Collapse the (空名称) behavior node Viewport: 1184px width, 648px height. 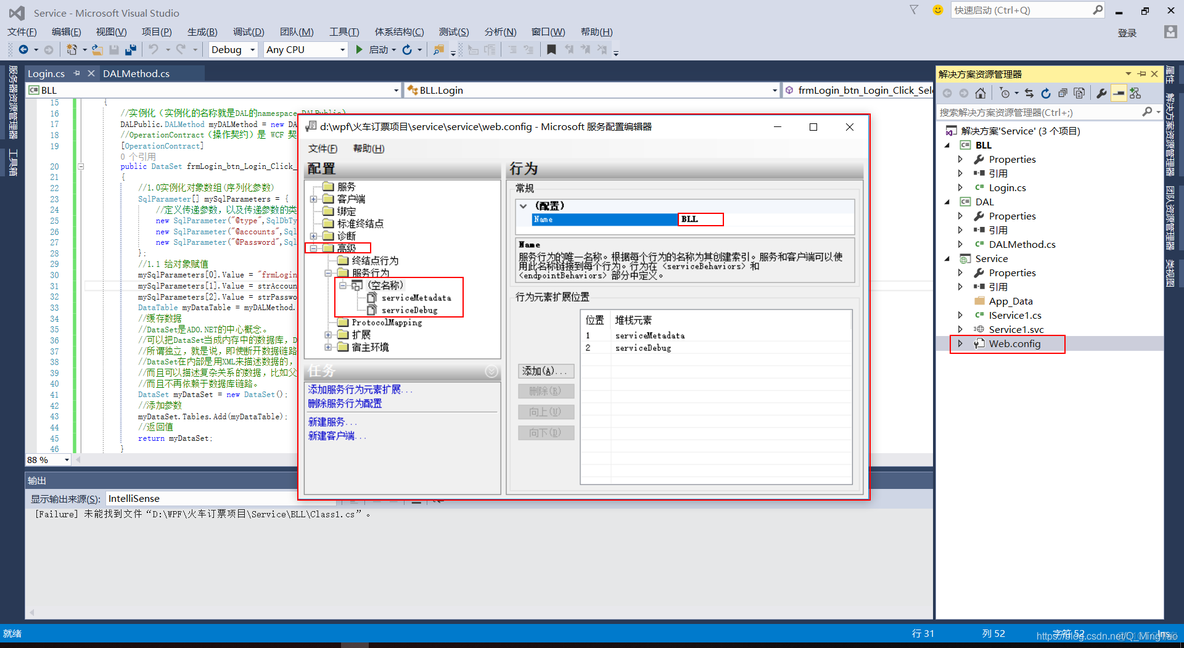(342, 285)
